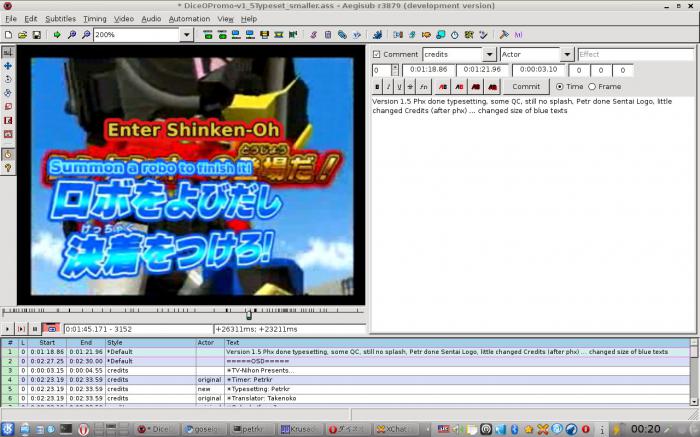700x437 pixels.
Task: Select the vector clip video tool
Action: point(8,134)
